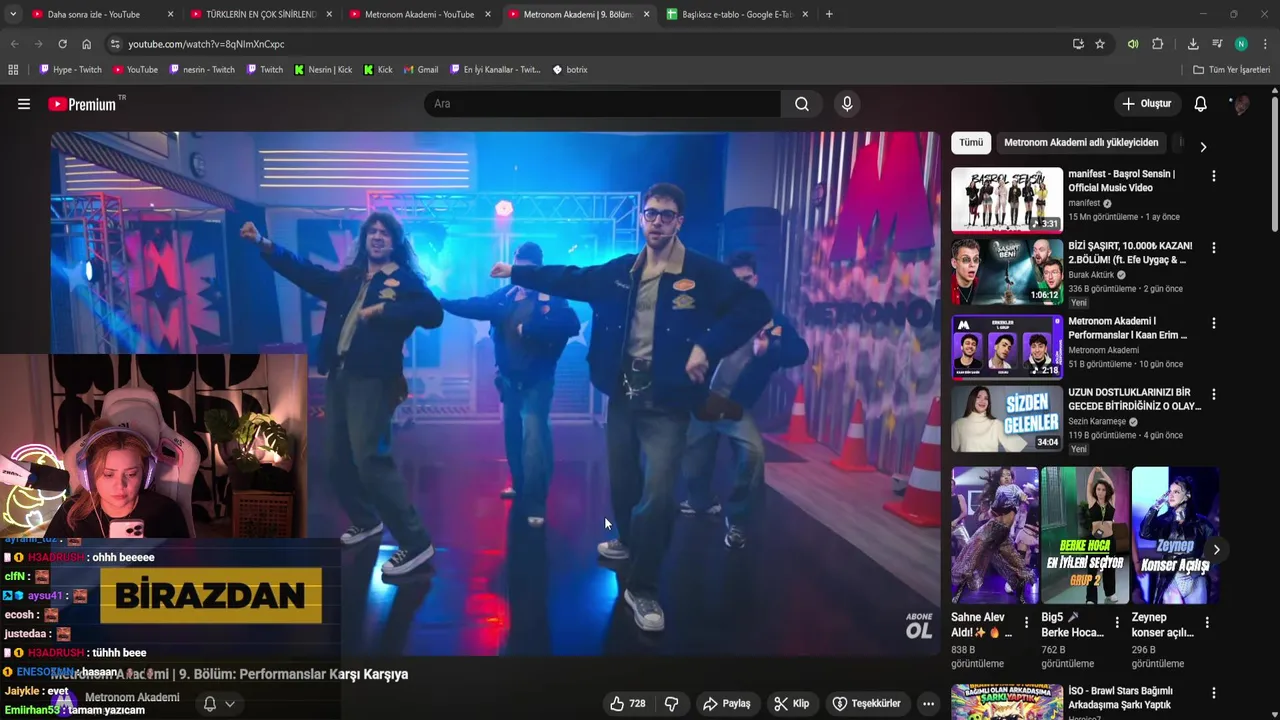Viewport: 1280px width, 720px height.
Task: Select the Tümü filter chip
Action: tap(971, 142)
